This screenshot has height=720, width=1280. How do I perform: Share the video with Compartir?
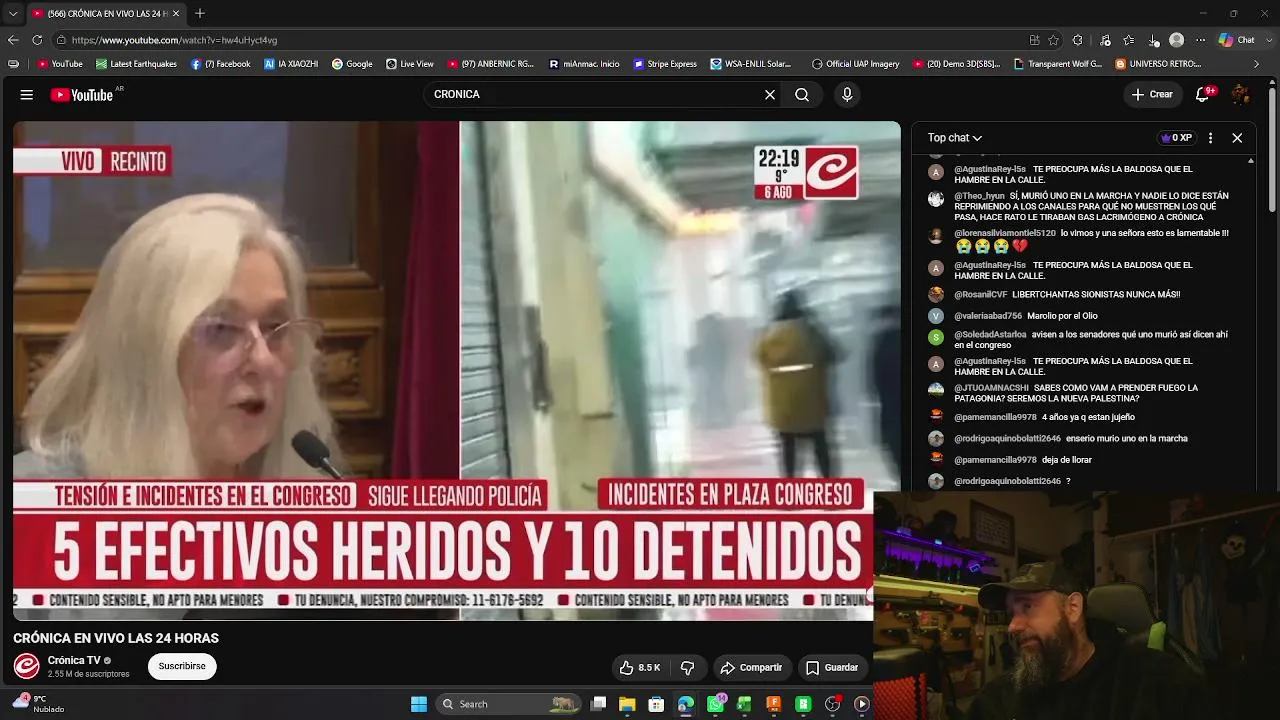click(x=751, y=668)
